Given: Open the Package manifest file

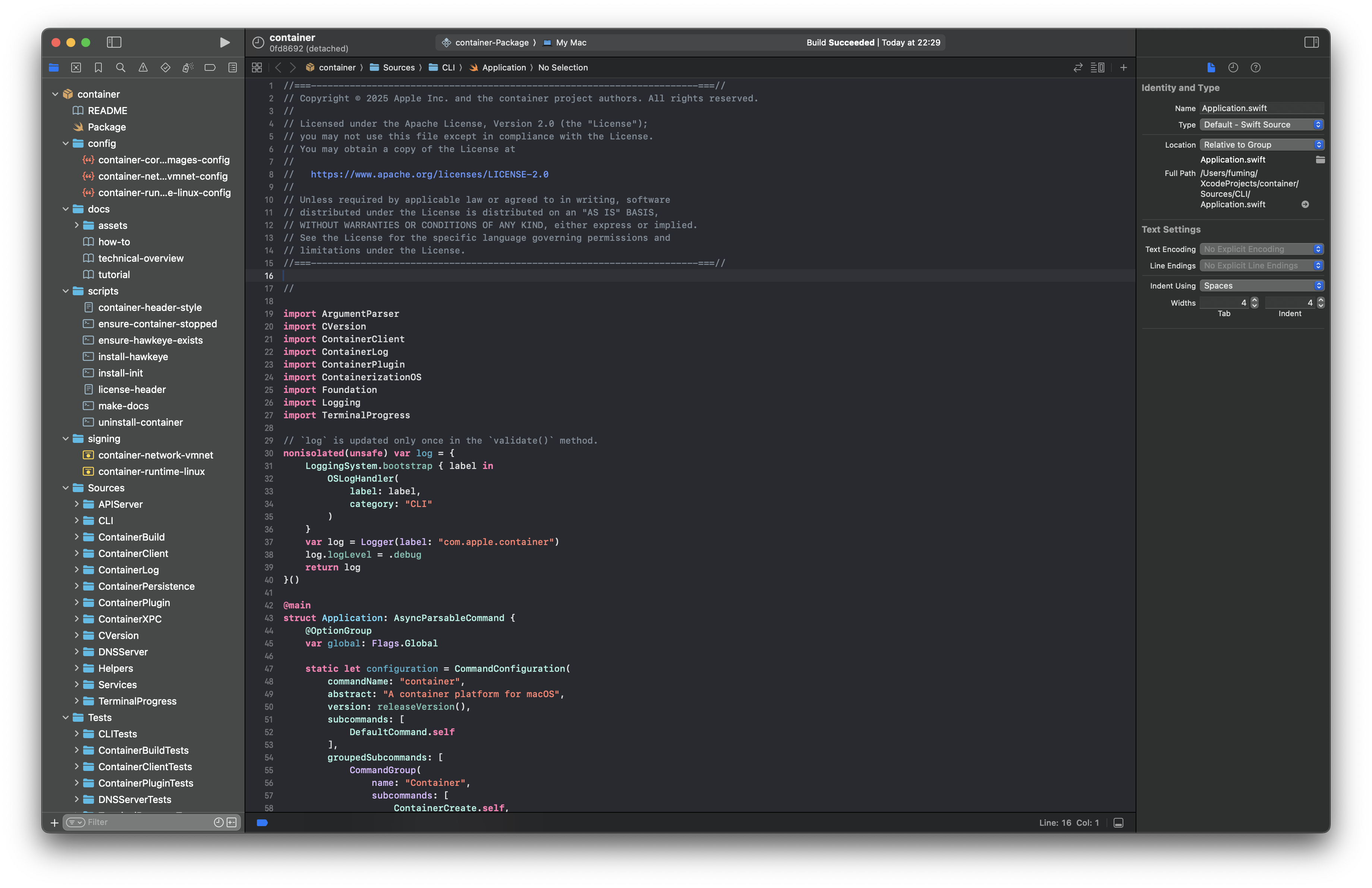Looking at the screenshot, I should coord(107,127).
